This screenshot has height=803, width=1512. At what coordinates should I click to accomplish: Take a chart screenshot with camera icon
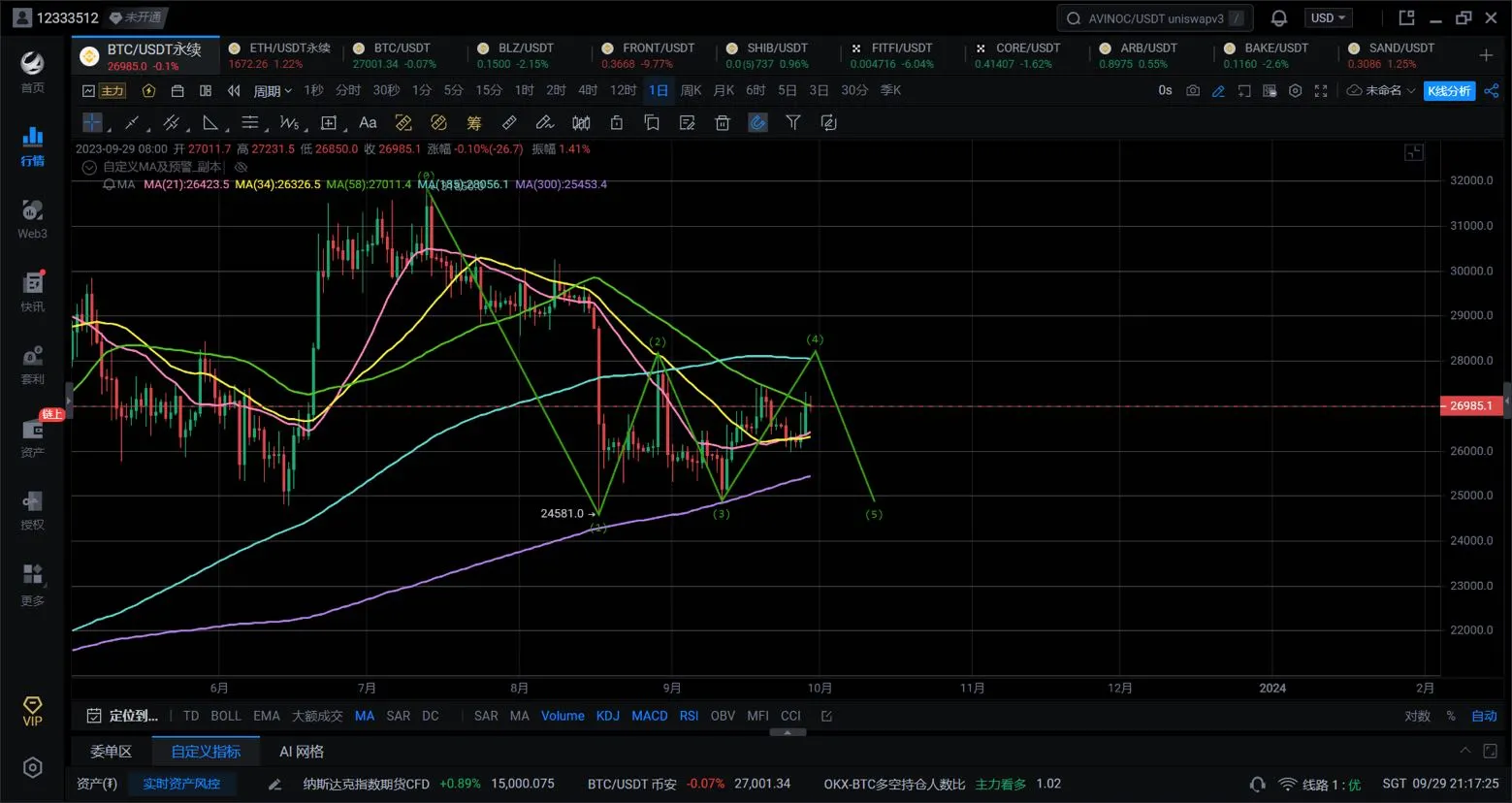pos(1193,90)
